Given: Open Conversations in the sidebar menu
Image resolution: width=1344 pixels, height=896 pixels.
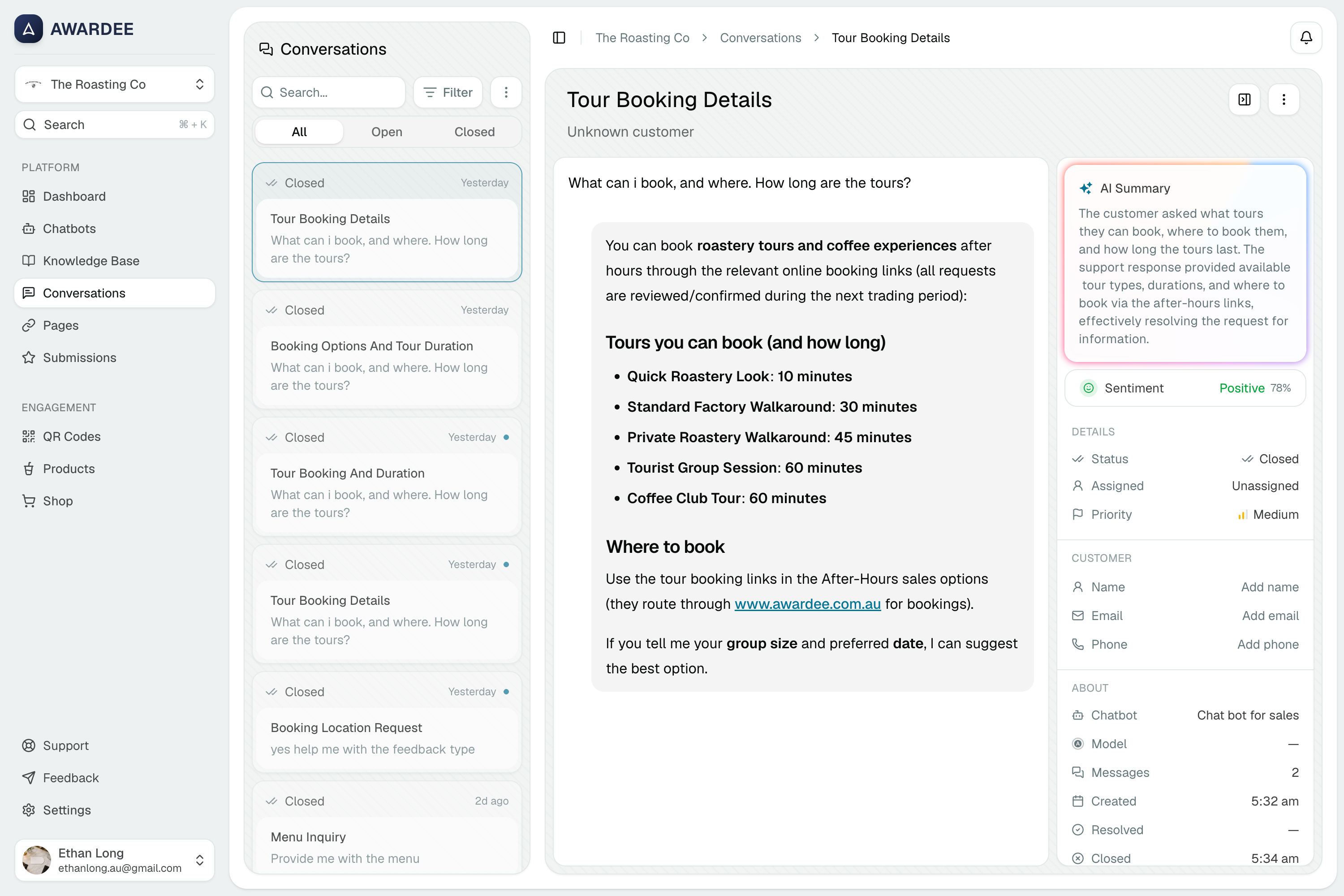Looking at the screenshot, I should tap(114, 293).
